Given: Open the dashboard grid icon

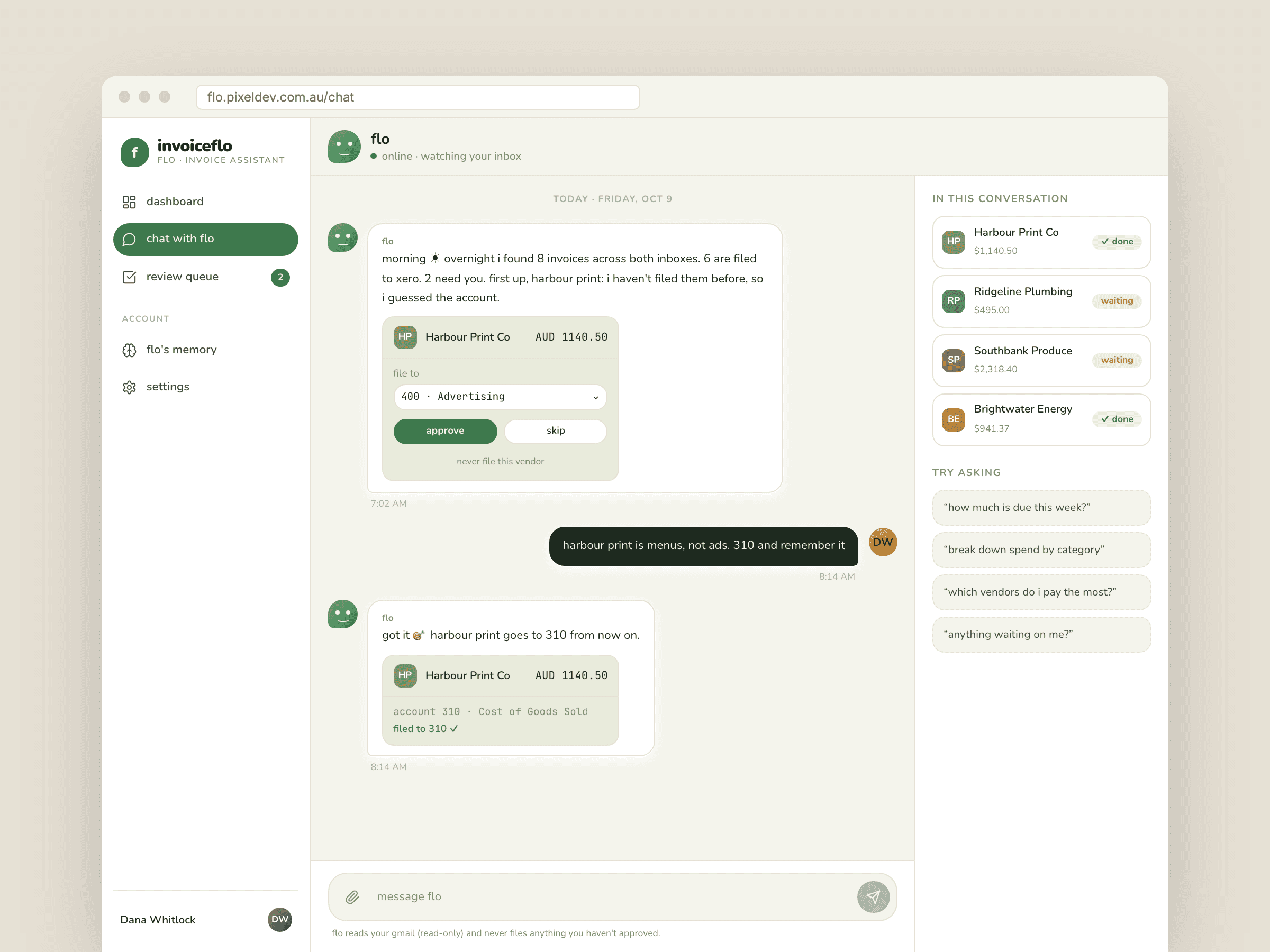Looking at the screenshot, I should [129, 202].
